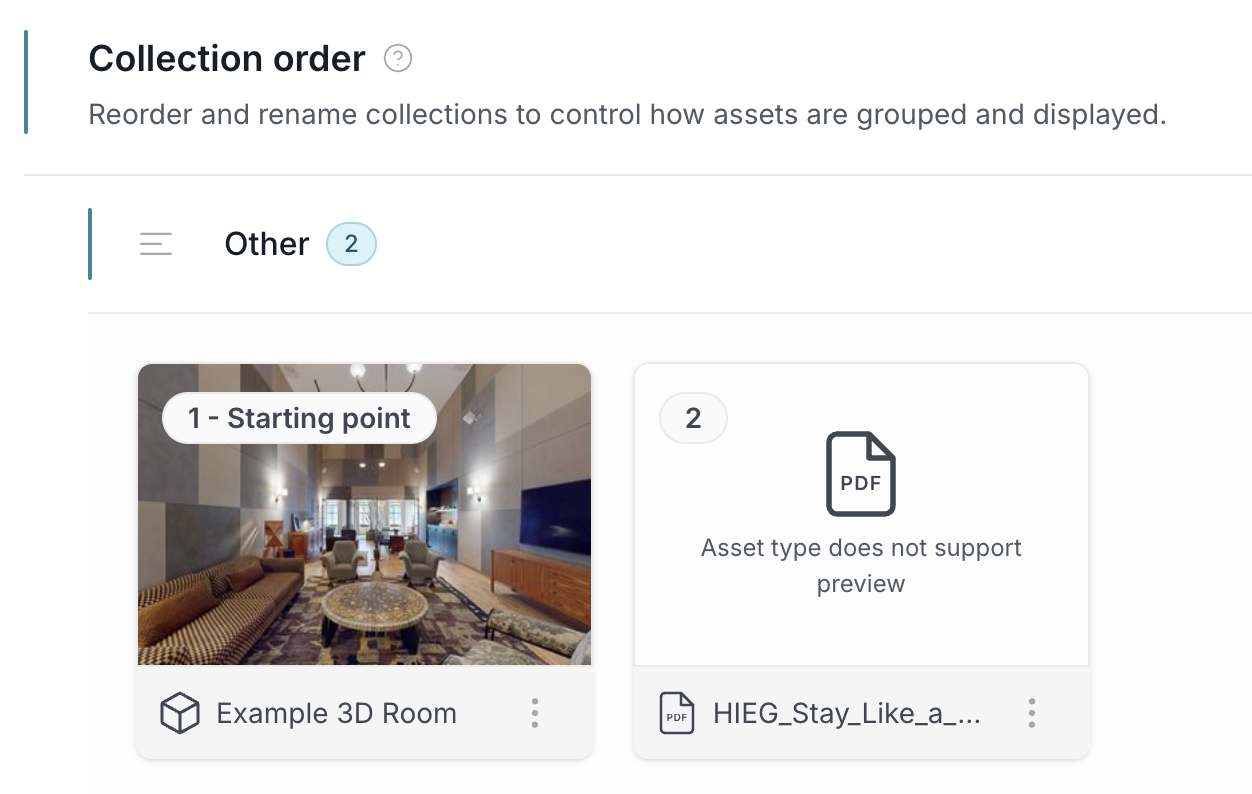Click the 'Asset type does not support preview' message
Image resolution: width=1252 pixels, height=794 pixels.
tap(861, 566)
